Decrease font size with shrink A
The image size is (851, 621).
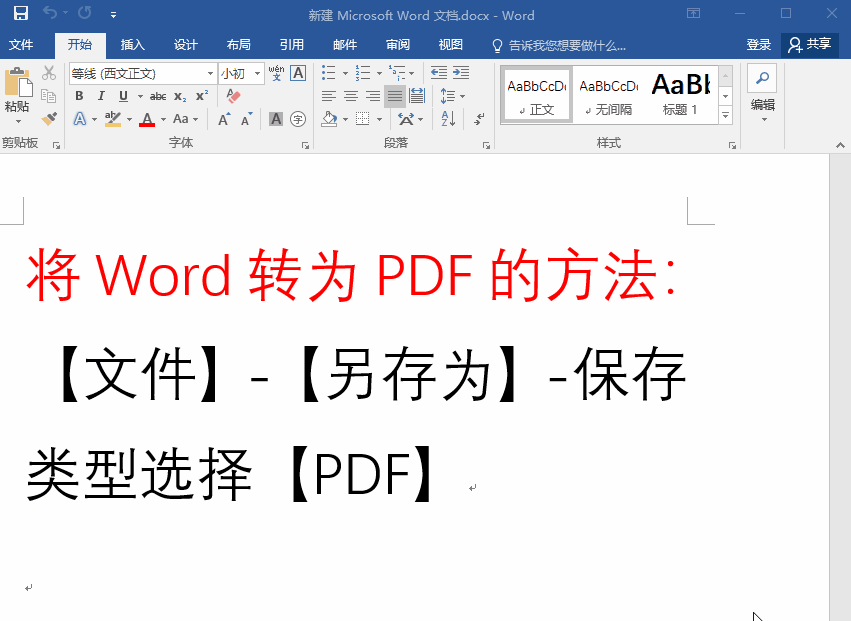coord(246,119)
